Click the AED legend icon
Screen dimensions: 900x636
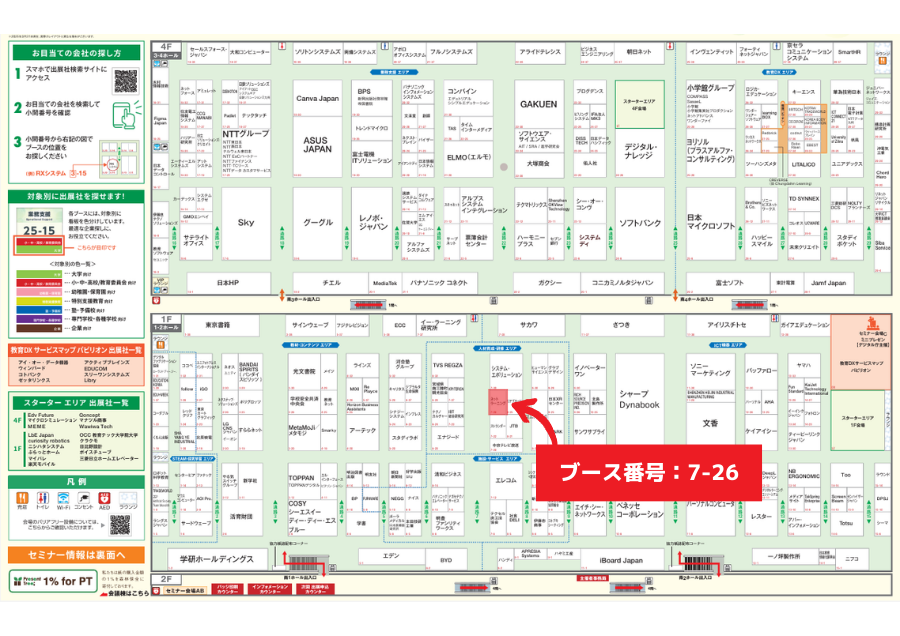(104, 498)
